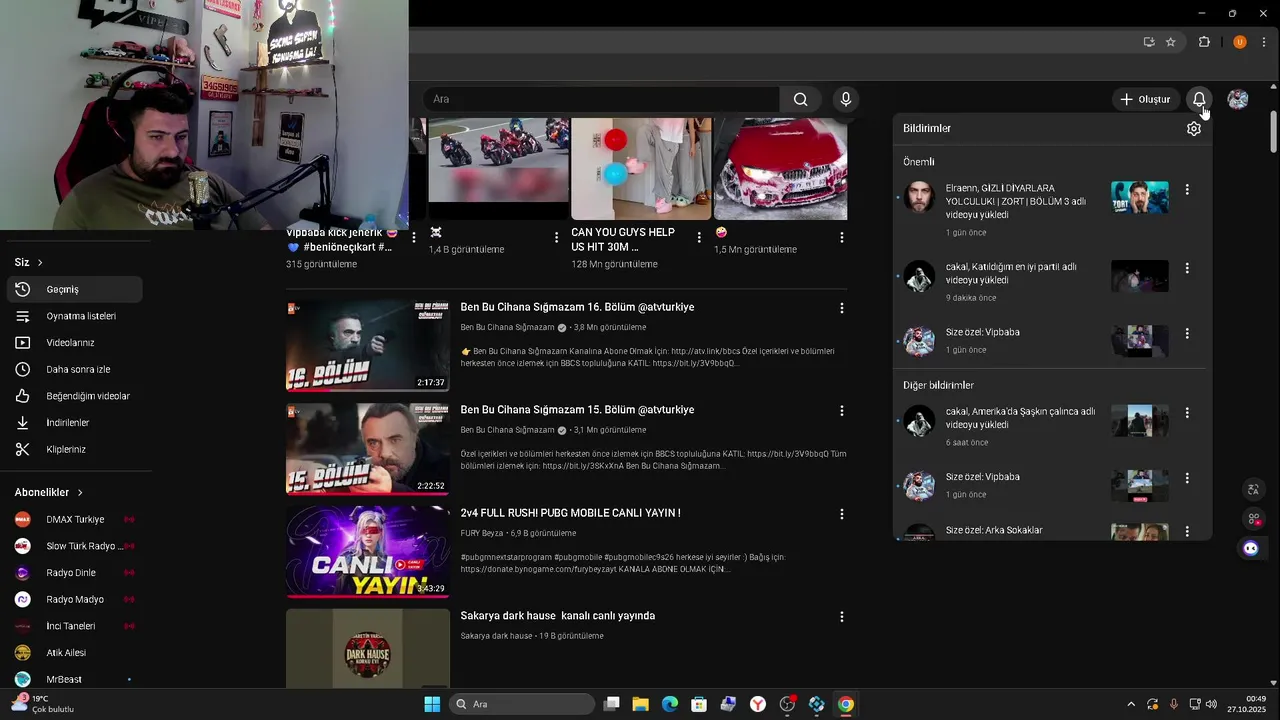Click CANLI YAYIN PUBG thumbnail
The height and width of the screenshot is (720, 1280).
pyautogui.click(x=368, y=551)
